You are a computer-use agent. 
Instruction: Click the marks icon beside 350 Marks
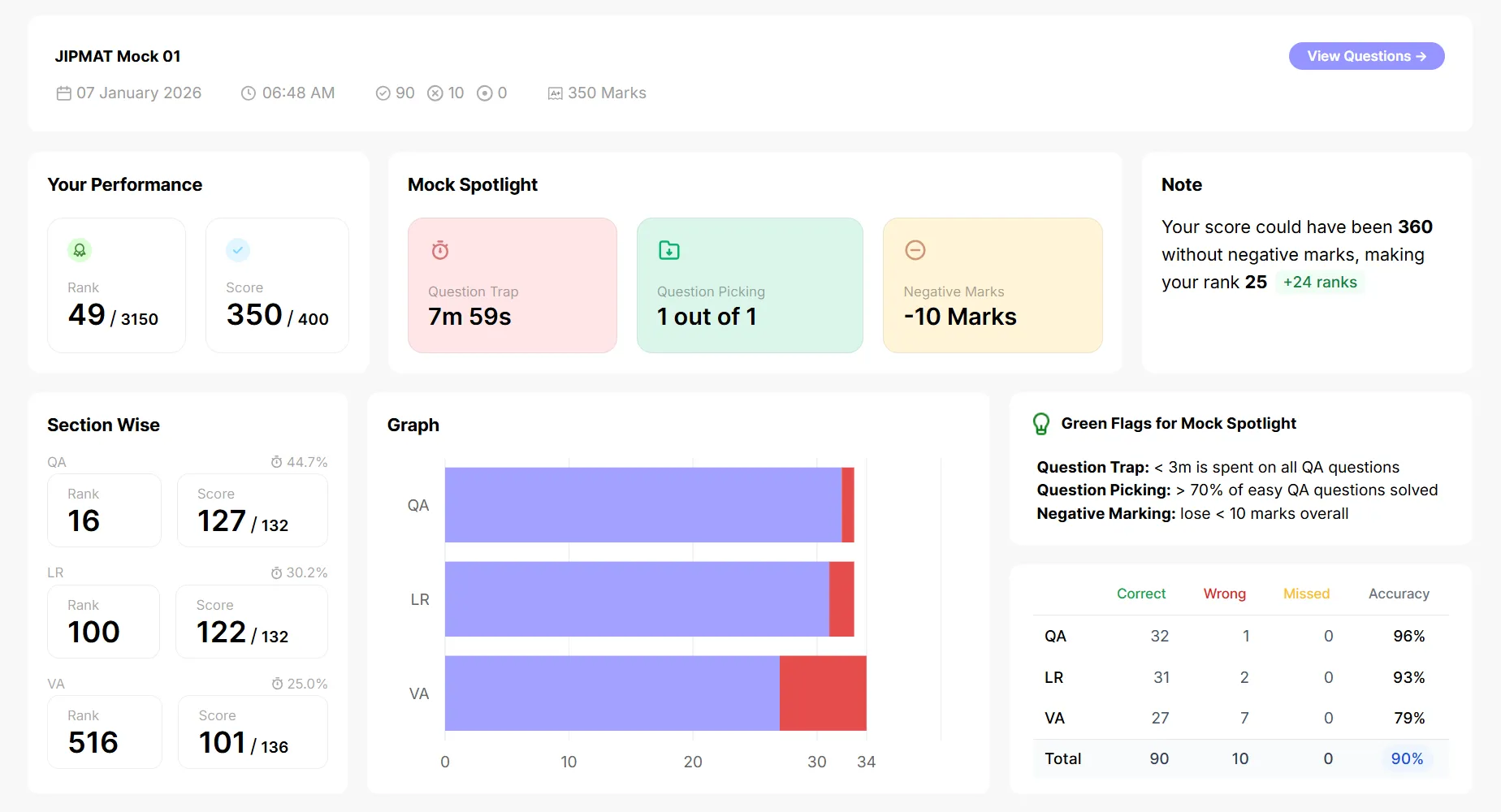[556, 93]
